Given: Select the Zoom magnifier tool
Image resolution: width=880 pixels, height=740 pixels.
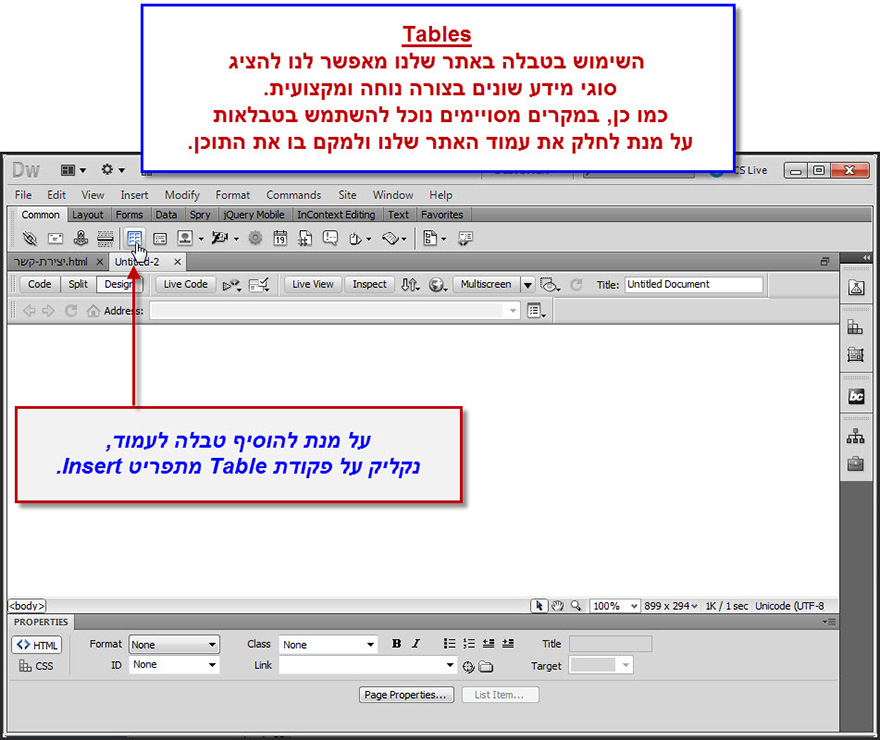Looking at the screenshot, I should 576,606.
